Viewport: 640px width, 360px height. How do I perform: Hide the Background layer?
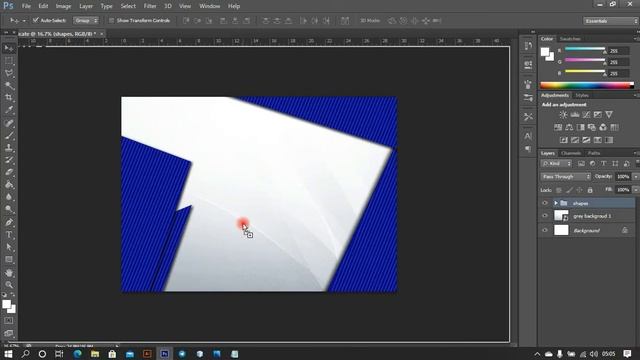[545, 230]
